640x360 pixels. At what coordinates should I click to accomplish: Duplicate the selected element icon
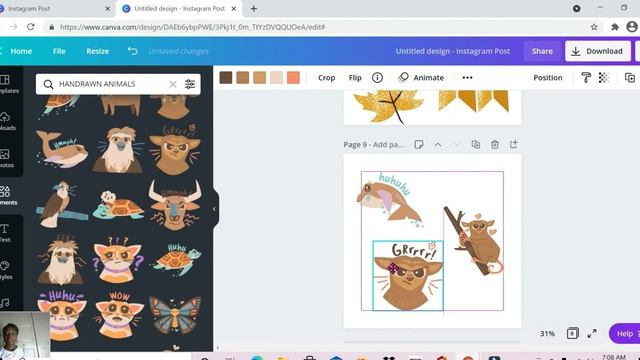click(x=630, y=78)
